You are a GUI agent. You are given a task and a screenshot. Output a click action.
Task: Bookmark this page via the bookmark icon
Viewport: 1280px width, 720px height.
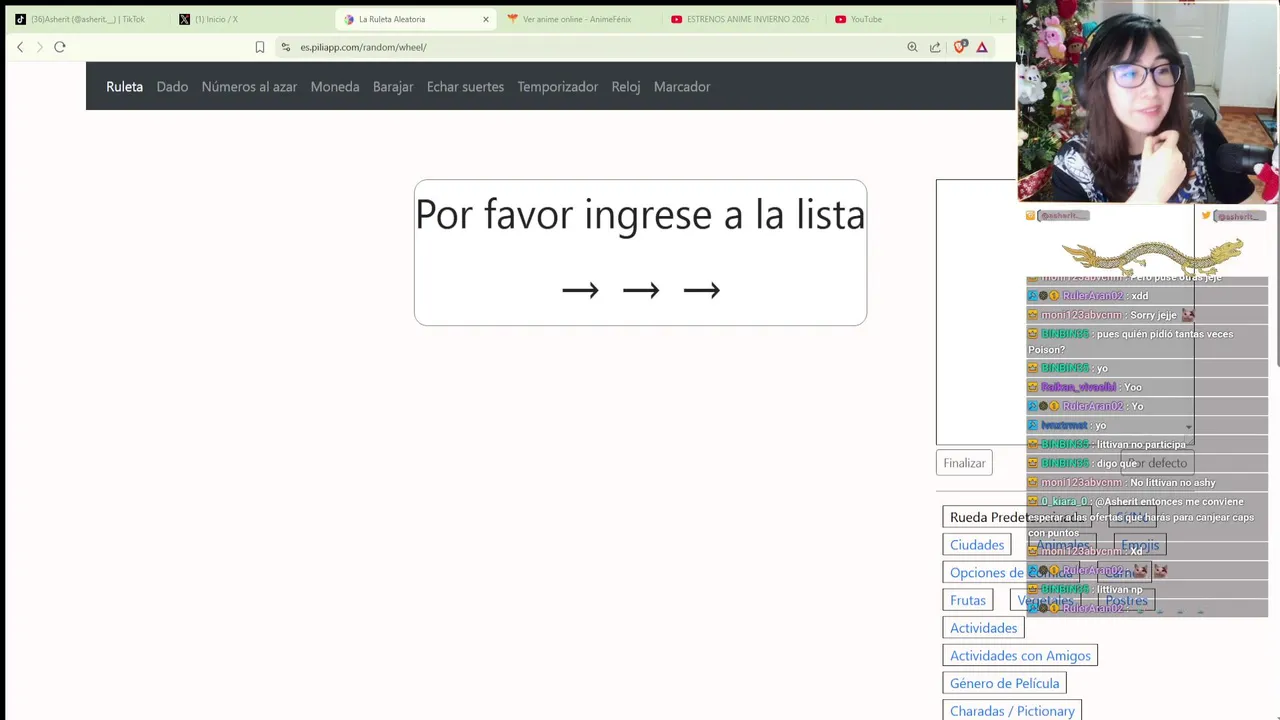260,47
